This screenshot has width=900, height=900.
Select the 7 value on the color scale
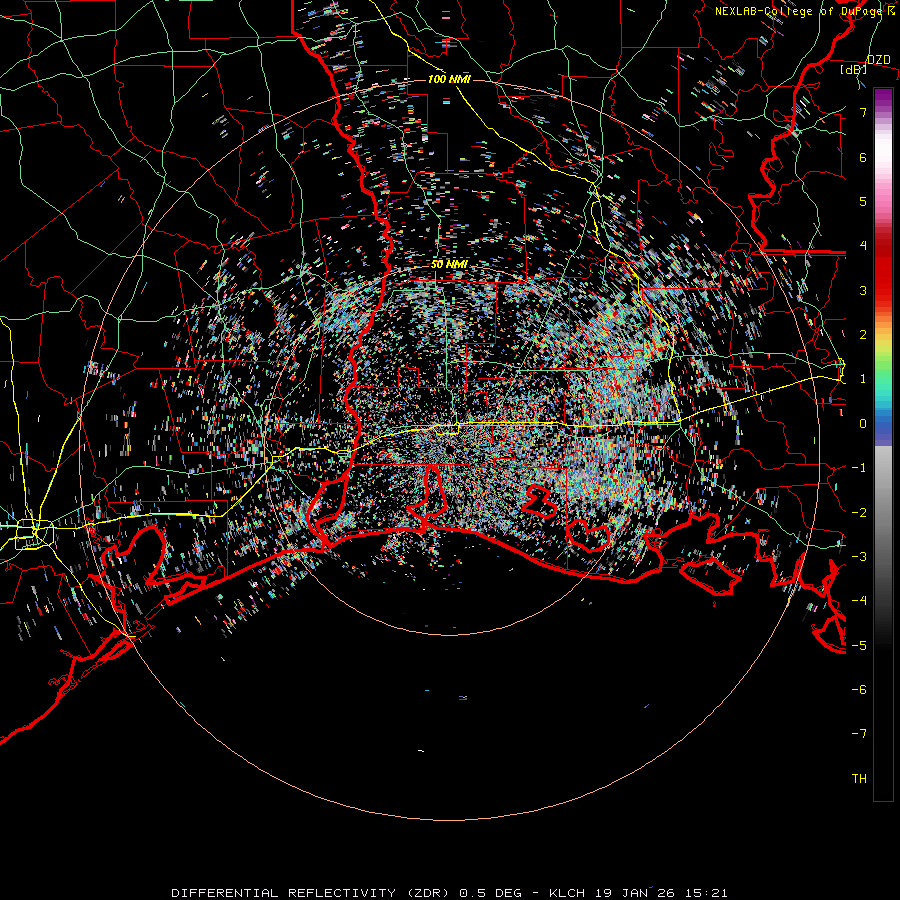click(x=863, y=112)
